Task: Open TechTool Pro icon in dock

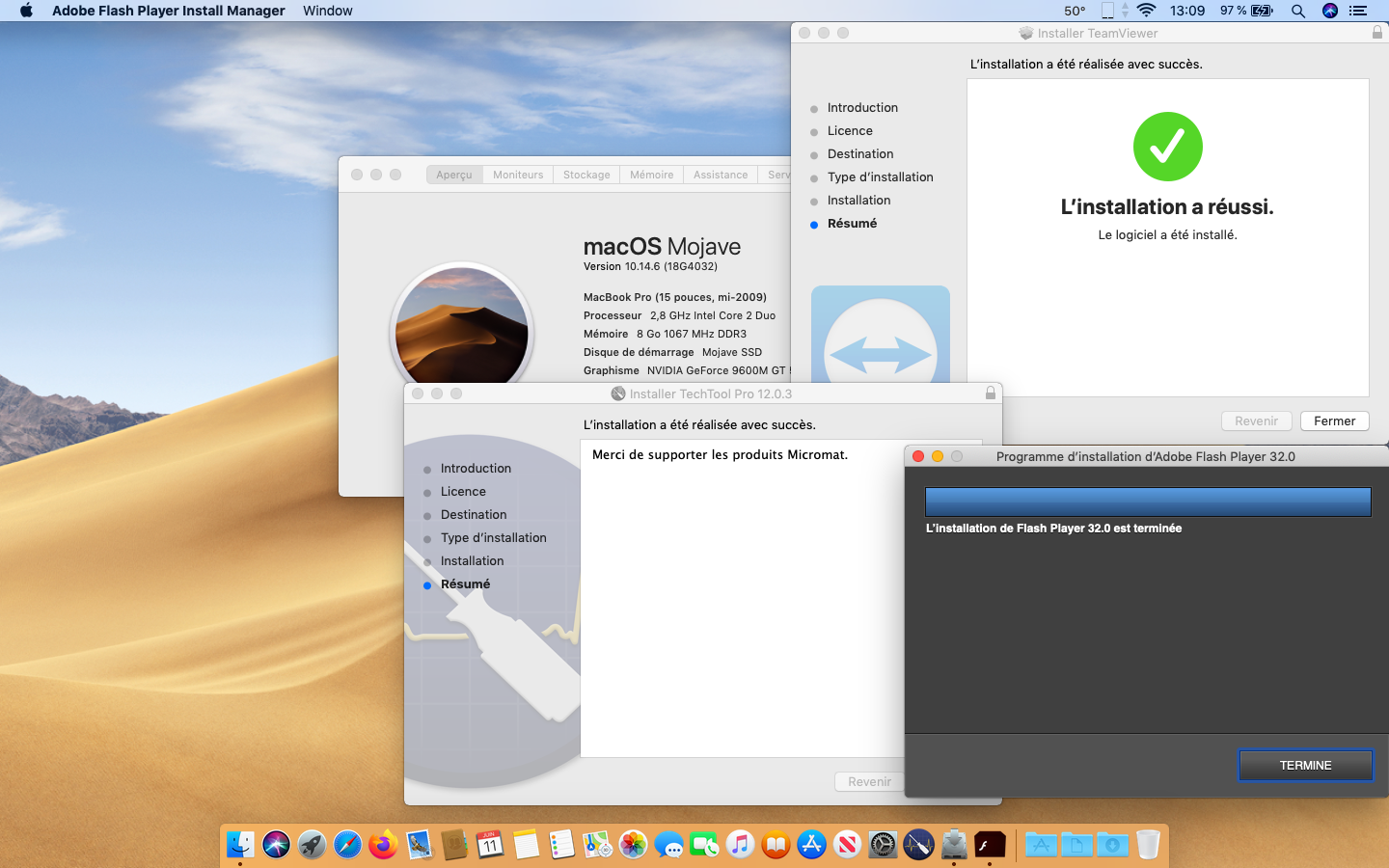Action: tap(918, 845)
